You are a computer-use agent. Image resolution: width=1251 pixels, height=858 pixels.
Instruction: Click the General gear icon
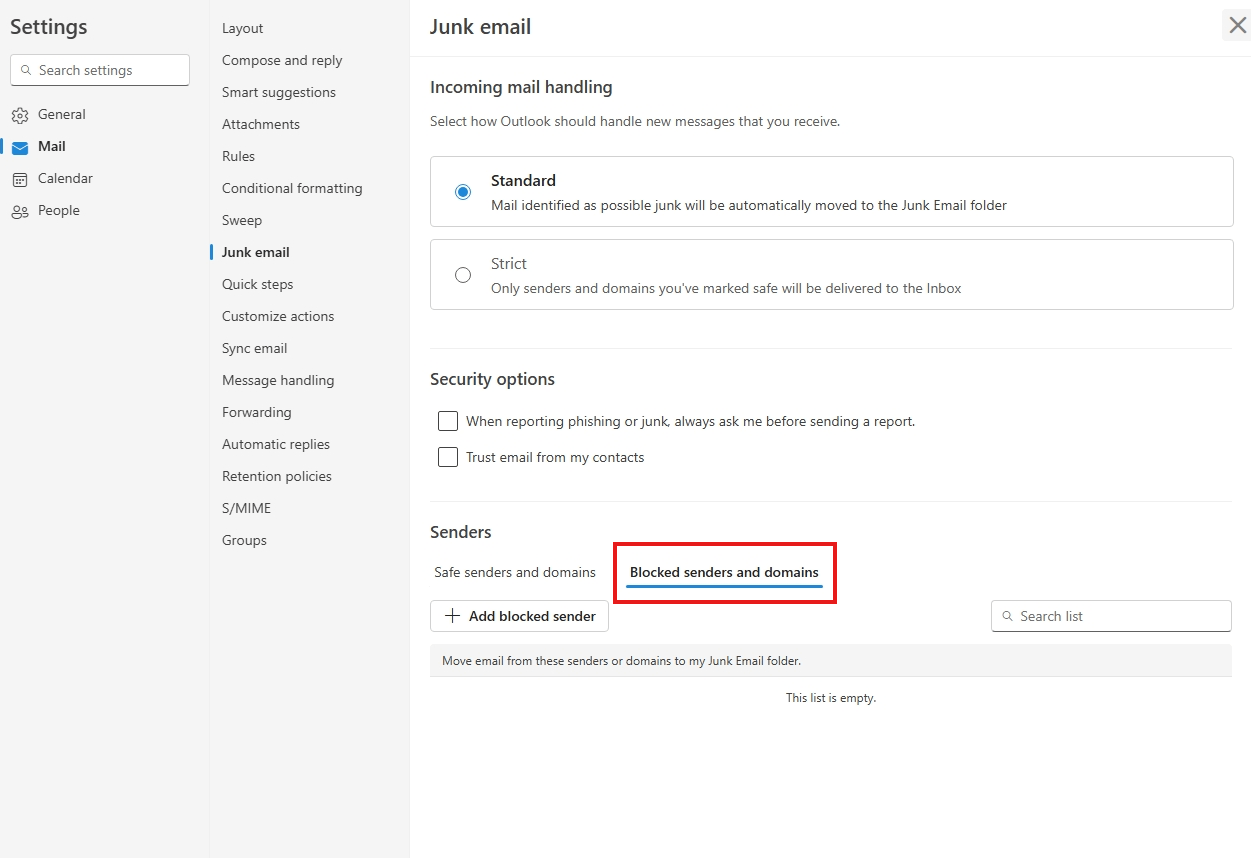[20, 115]
